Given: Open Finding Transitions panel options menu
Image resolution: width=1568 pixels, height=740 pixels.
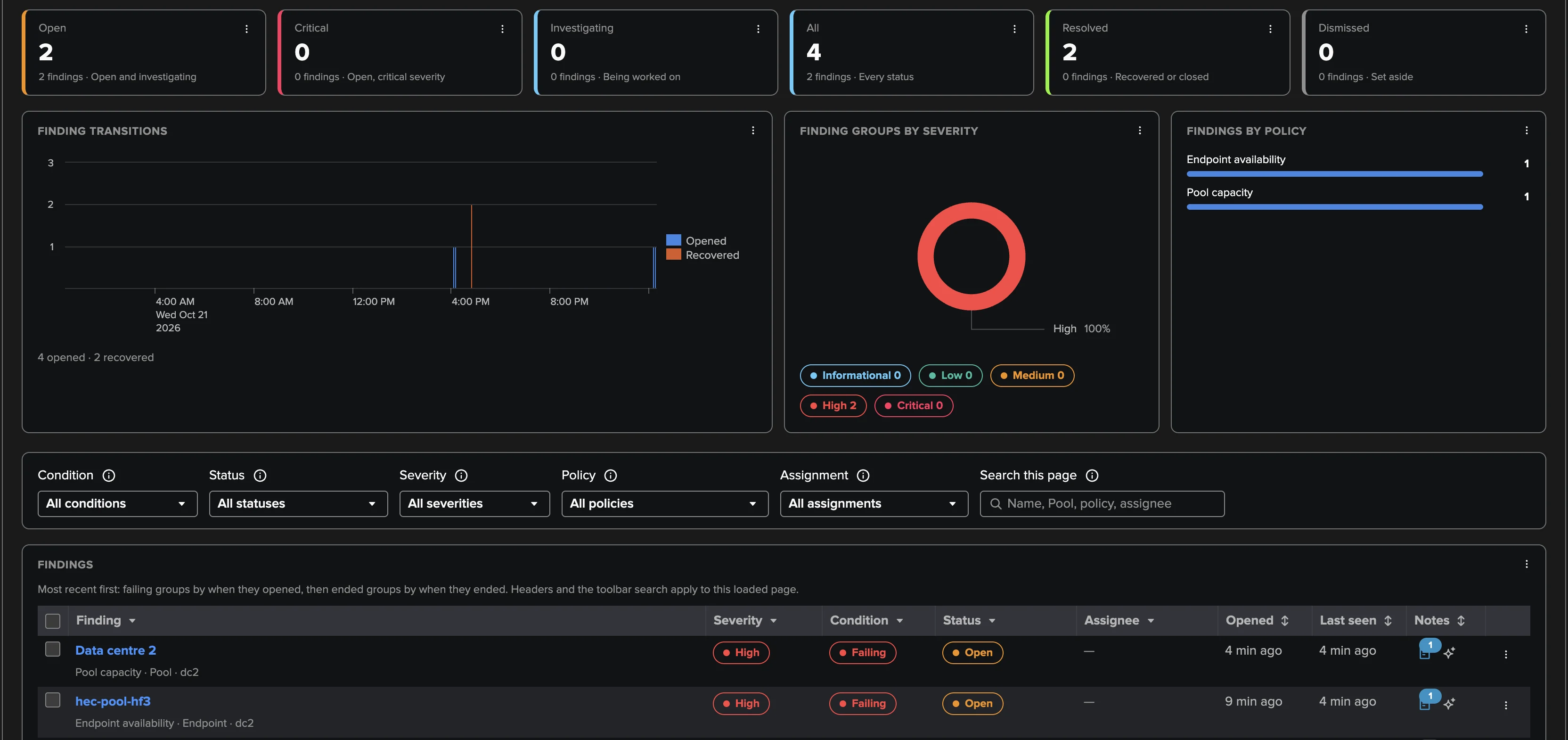Looking at the screenshot, I should point(753,131).
